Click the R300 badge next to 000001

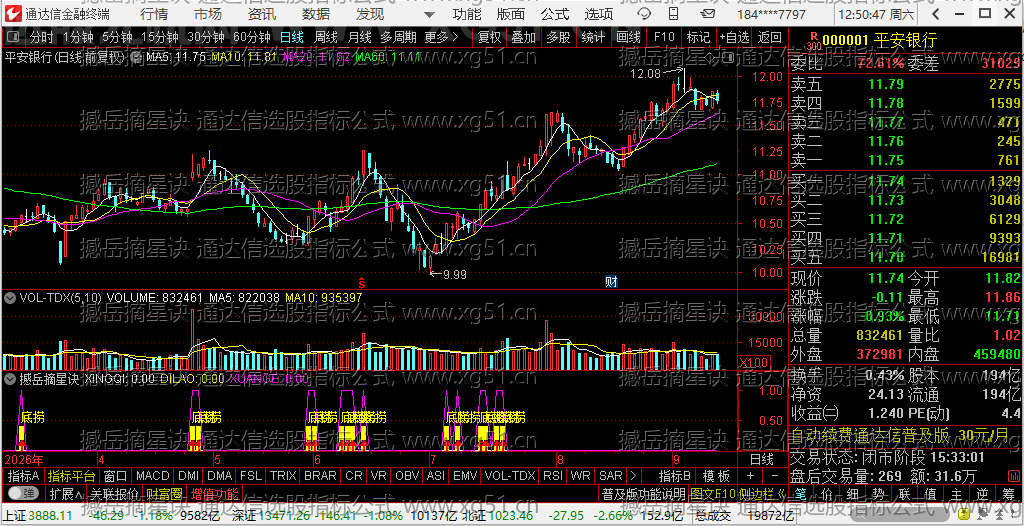[813, 41]
